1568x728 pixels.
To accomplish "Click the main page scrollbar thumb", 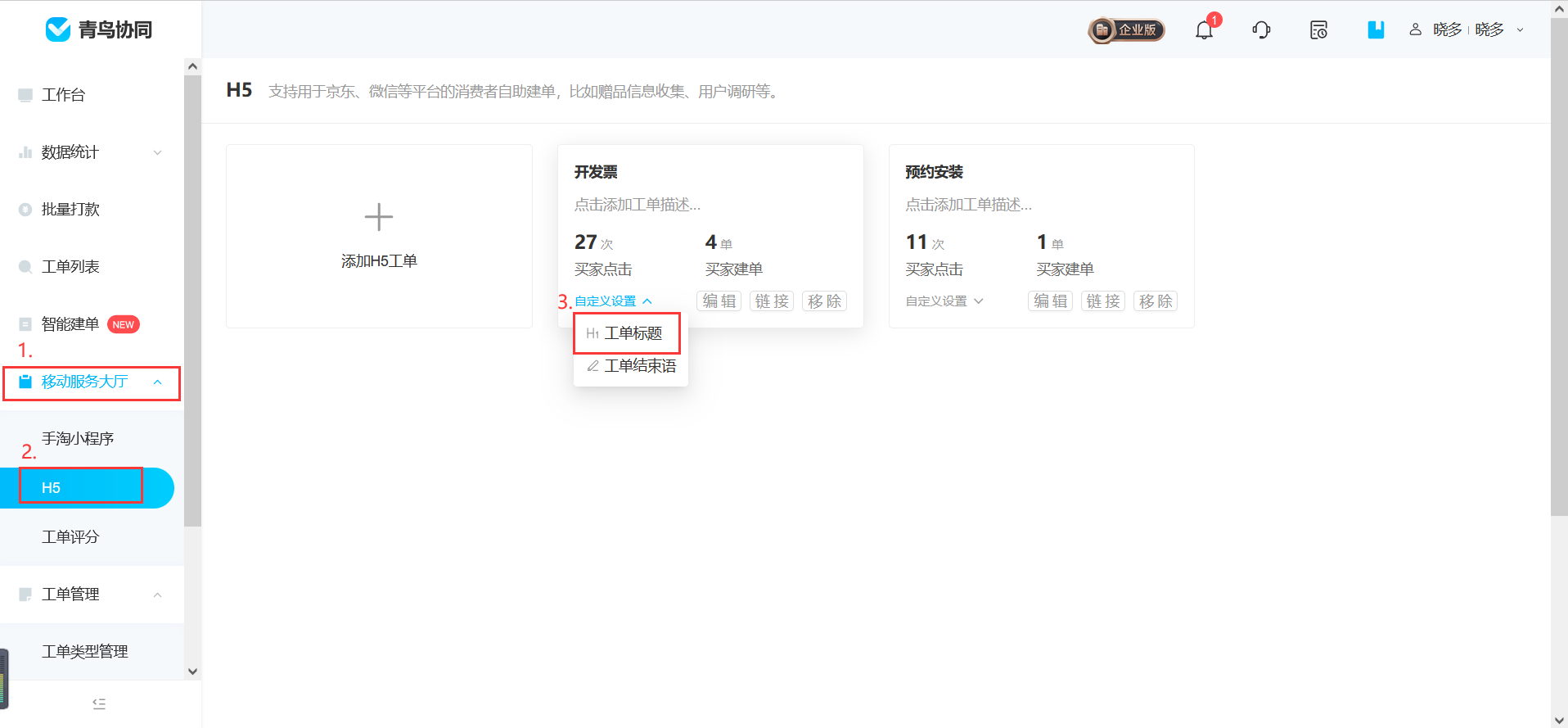I will point(1559,266).
